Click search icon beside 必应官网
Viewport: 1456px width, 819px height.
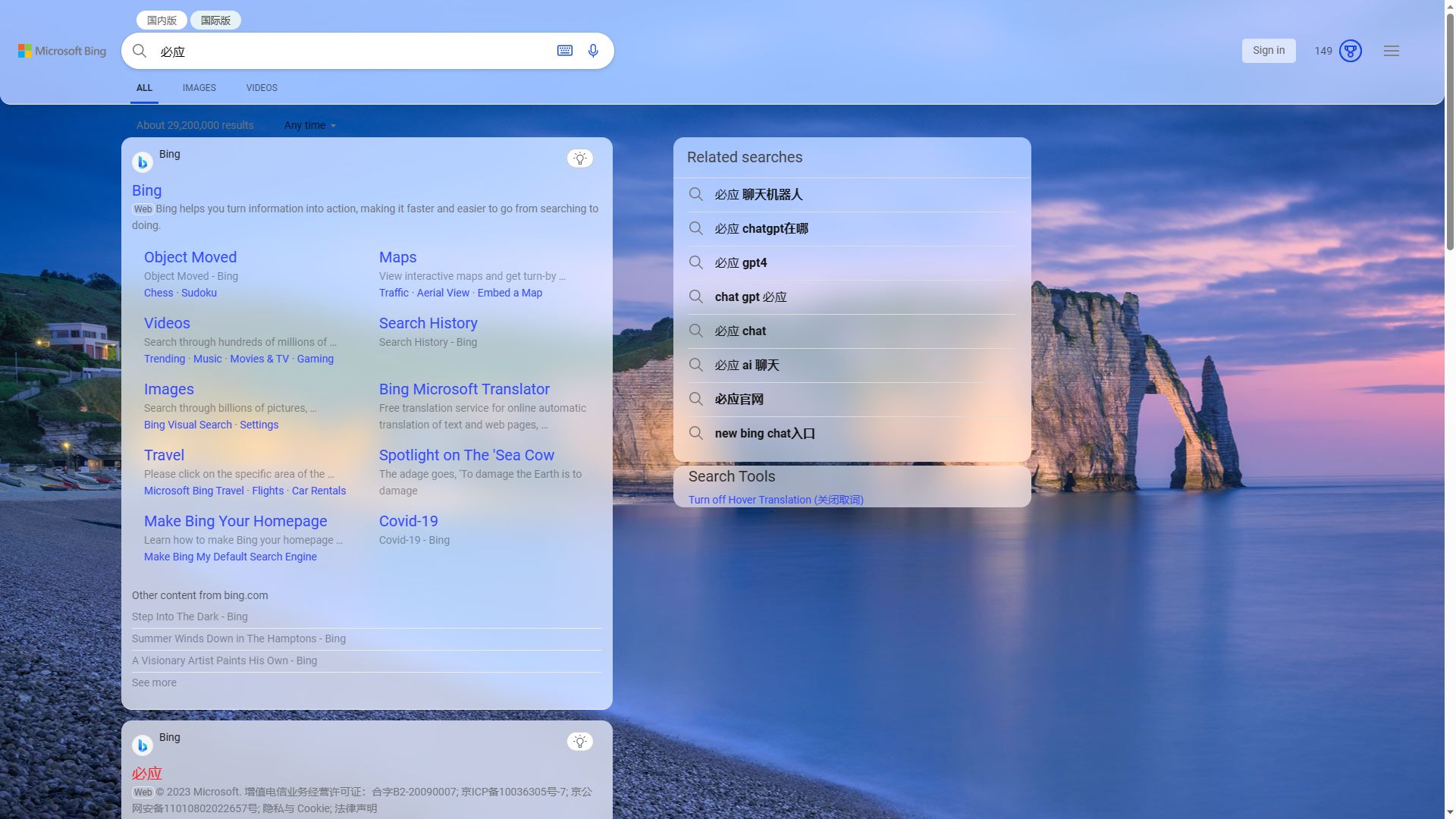pos(696,399)
